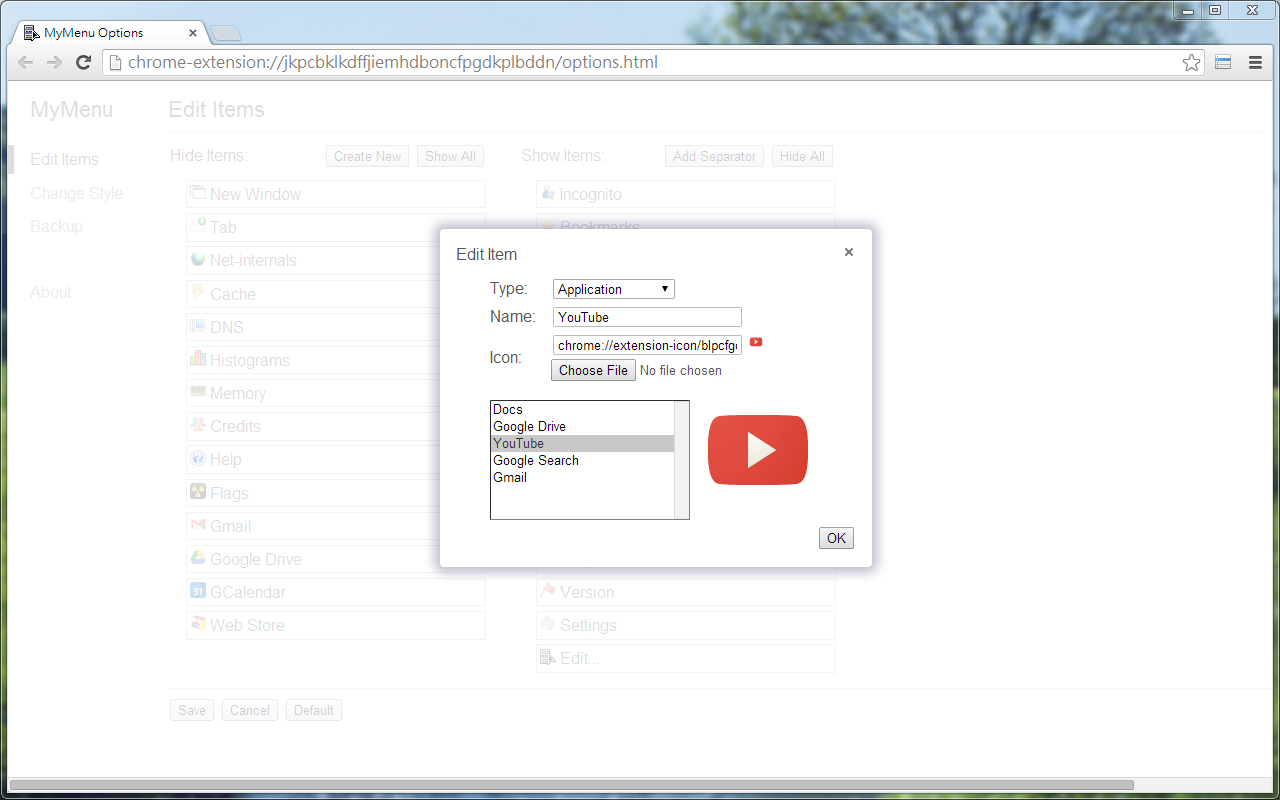Click the Name field containing YouTube
Screen dimensions: 1280x800
[x=647, y=317]
